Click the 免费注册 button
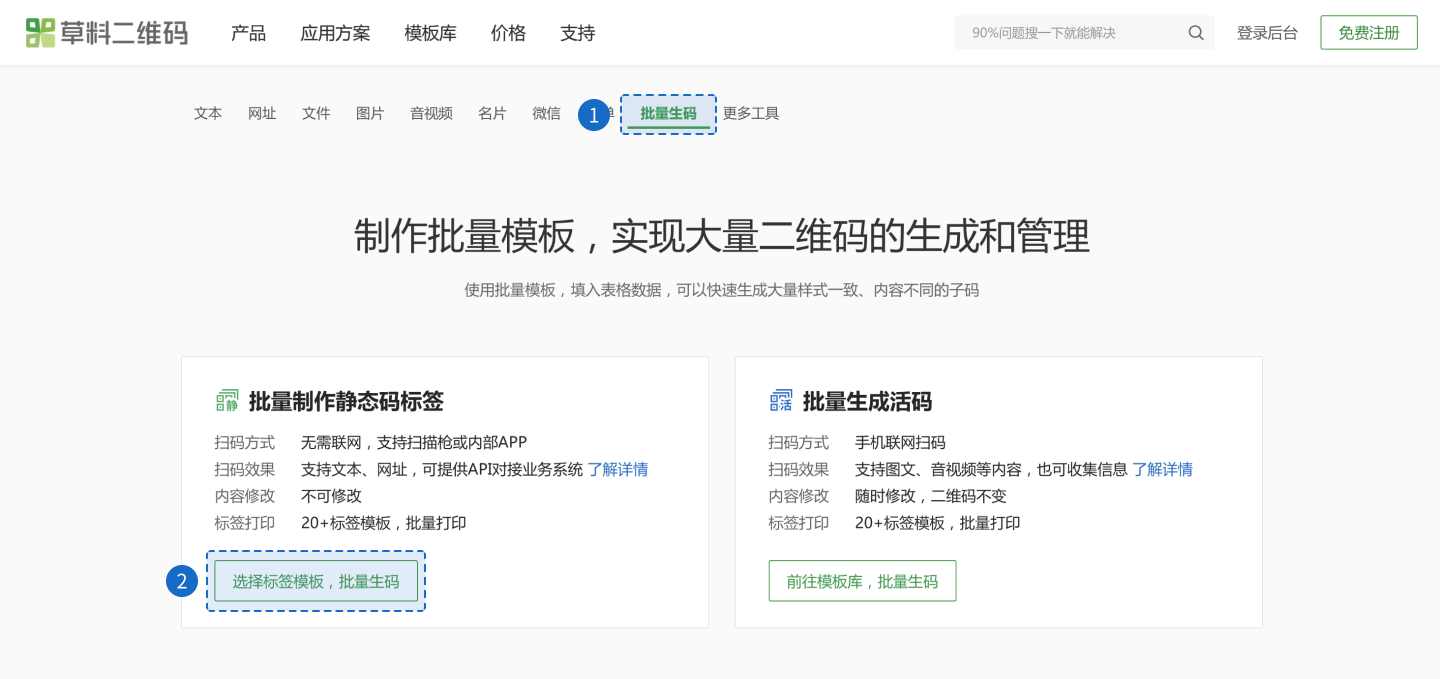This screenshot has height=679, width=1440. click(x=1369, y=33)
